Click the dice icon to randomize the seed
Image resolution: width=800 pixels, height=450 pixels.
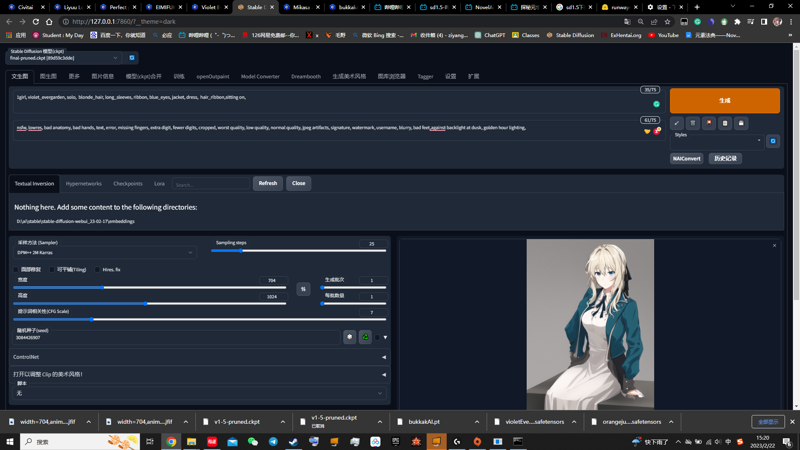click(x=349, y=337)
